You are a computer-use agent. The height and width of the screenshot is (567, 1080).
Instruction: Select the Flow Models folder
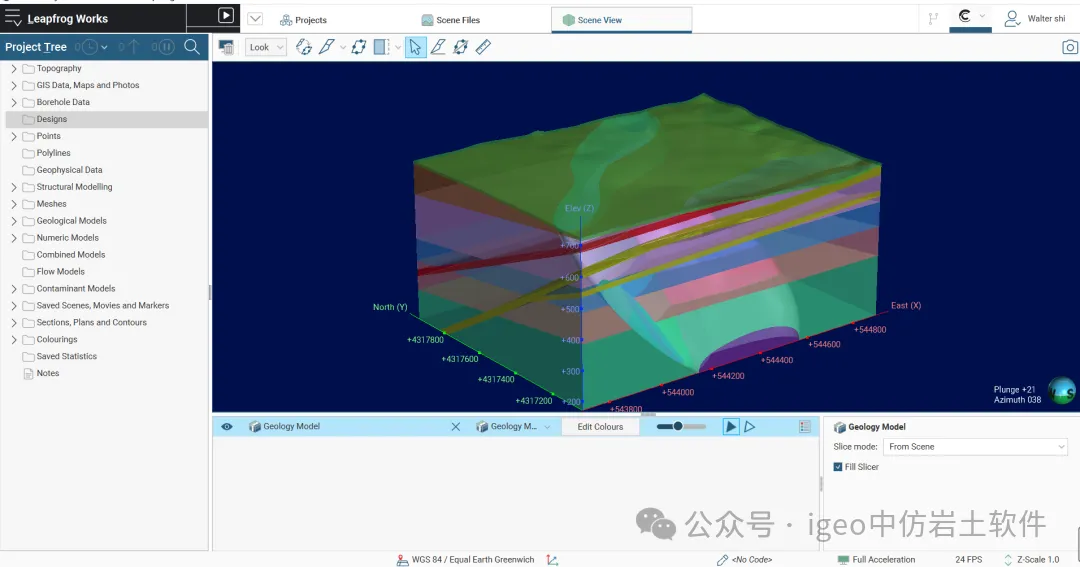pos(60,271)
